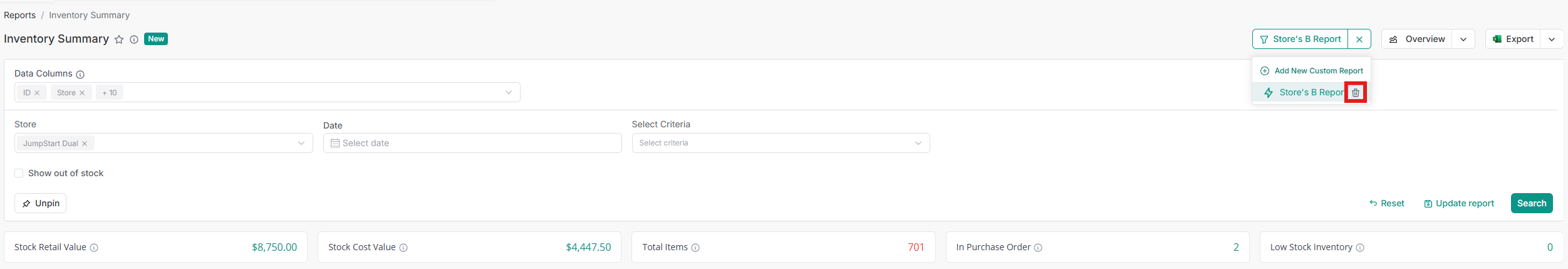Click the favorite star next to Inventory Summary

coord(119,40)
